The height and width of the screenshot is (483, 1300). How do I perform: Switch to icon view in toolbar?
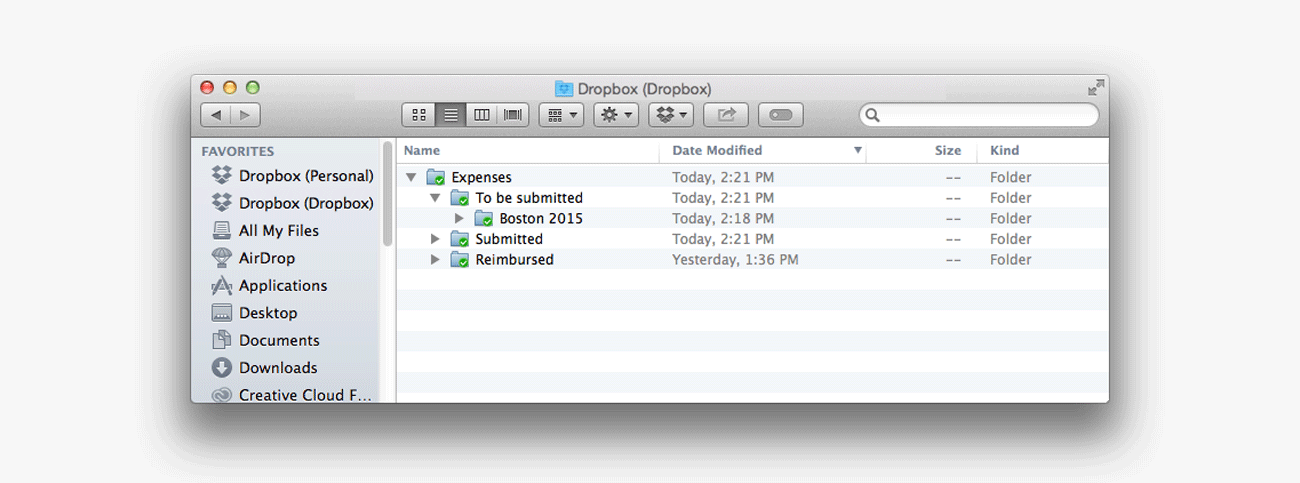[419, 115]
